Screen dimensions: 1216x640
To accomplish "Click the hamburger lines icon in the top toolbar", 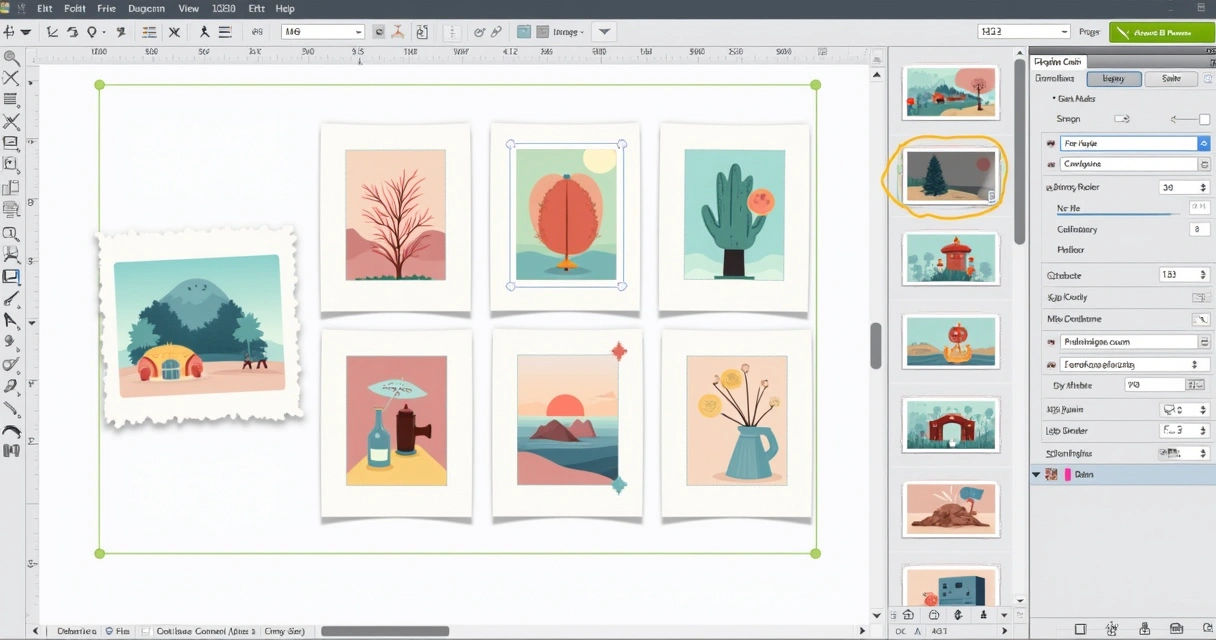I will click(x=224, y=32).
